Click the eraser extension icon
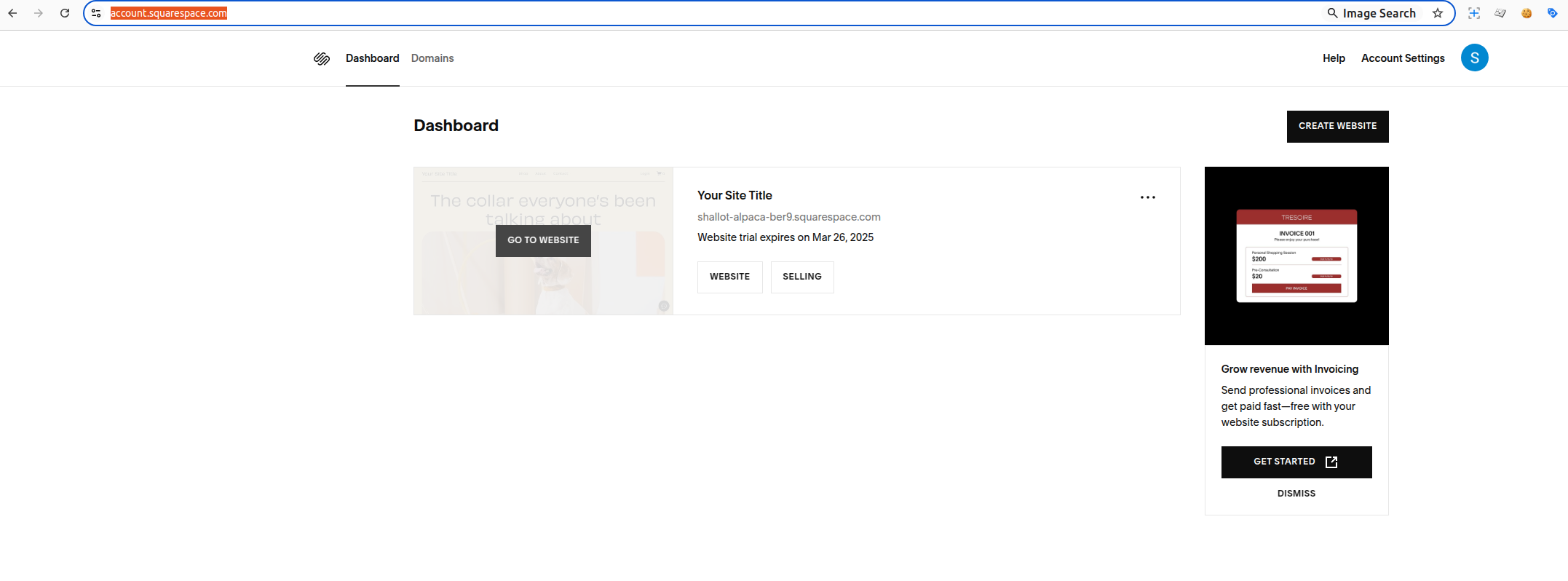Viewport: 1568px width, 581px height. pyautogui.click(x=1500, y=13)
